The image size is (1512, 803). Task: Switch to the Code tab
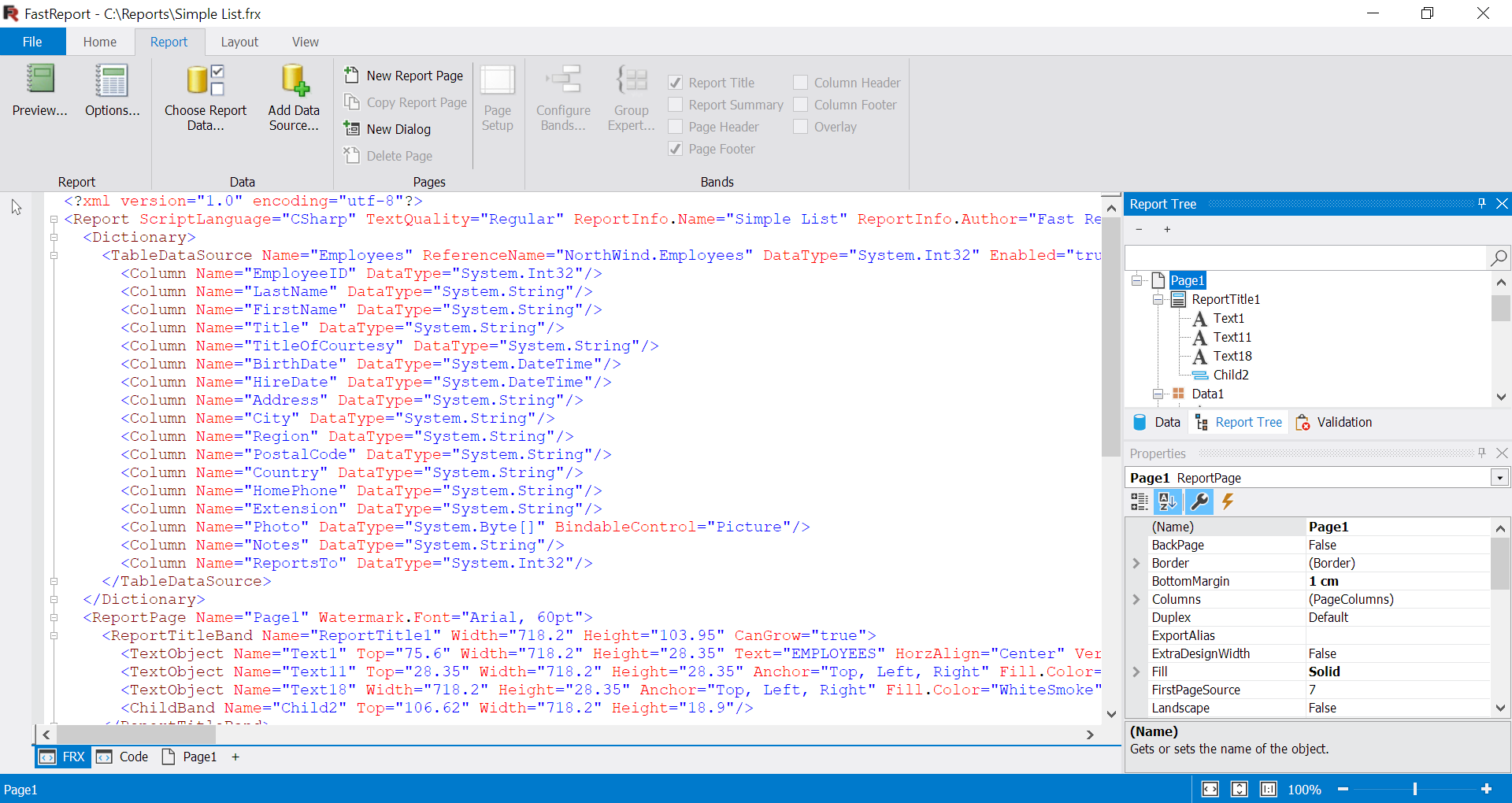tap(123, 757)
